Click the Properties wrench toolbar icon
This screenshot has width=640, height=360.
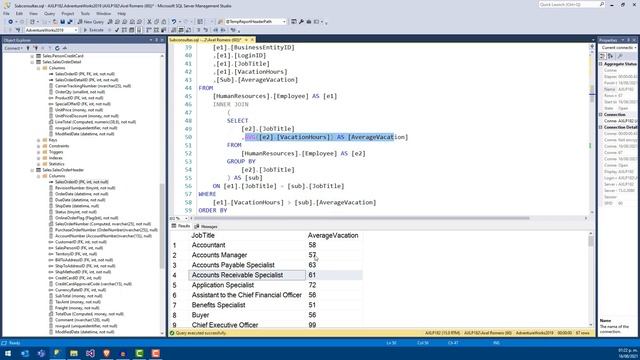point(301,22)
